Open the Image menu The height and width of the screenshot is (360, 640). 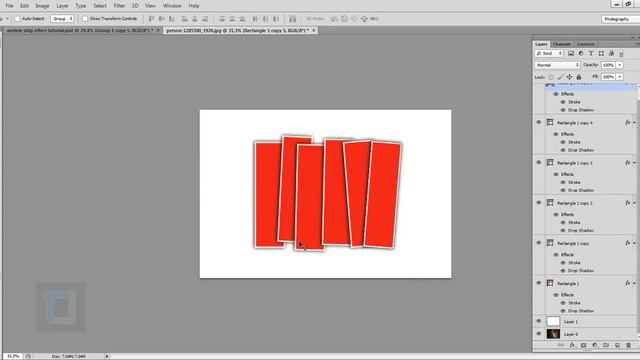coord(42,6)
